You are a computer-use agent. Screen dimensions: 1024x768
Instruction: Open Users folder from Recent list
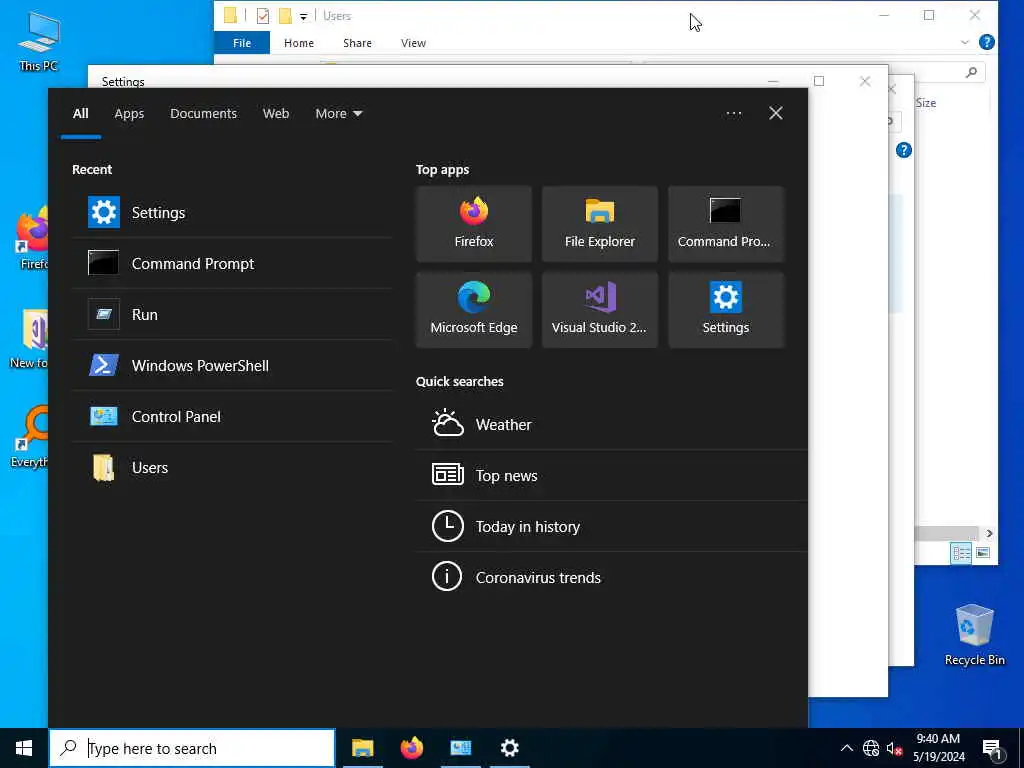(232, 467)
